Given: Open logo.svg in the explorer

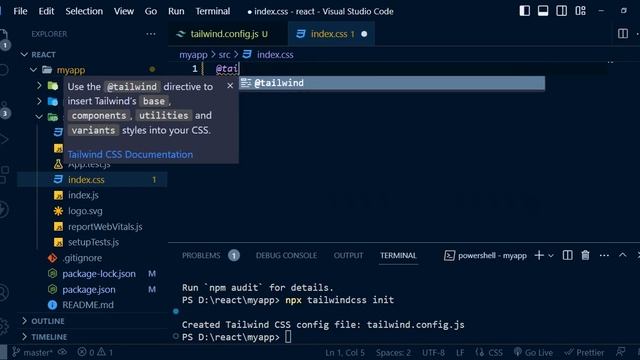Looking at the screenshot, I should (85, 211).
